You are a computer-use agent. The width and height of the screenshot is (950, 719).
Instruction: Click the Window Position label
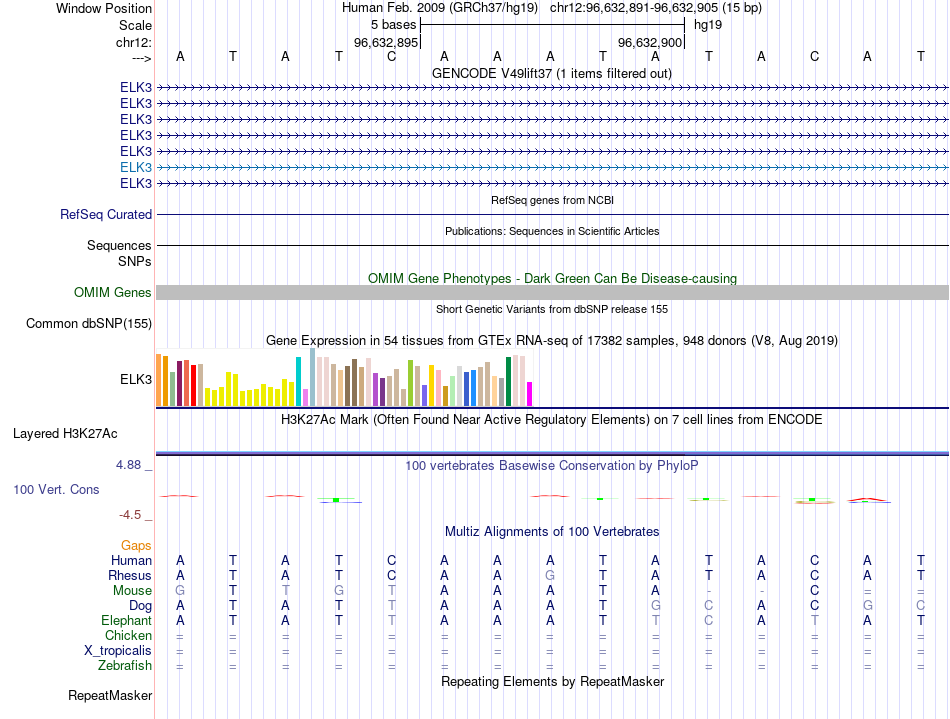[104, 8]
